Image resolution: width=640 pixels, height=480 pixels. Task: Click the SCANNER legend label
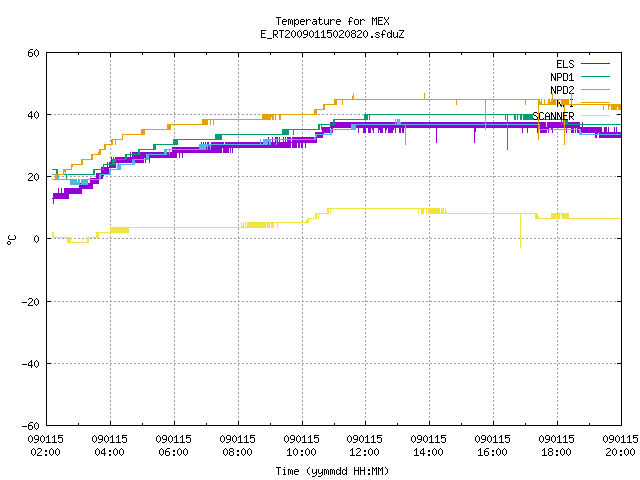553,116
